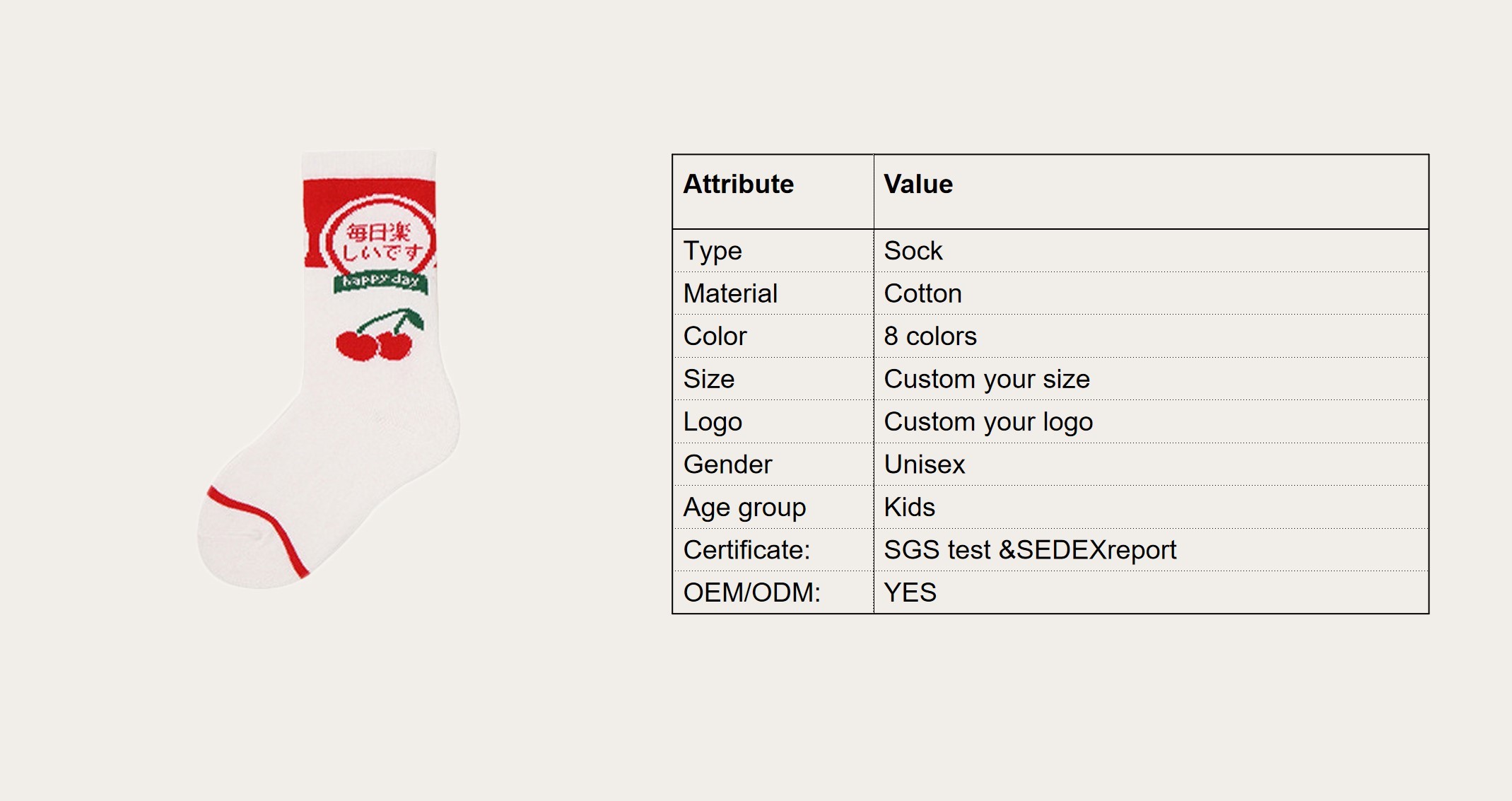Select the Cotton value text
The height and width of the screenshot is (801, 1512).
922,293
